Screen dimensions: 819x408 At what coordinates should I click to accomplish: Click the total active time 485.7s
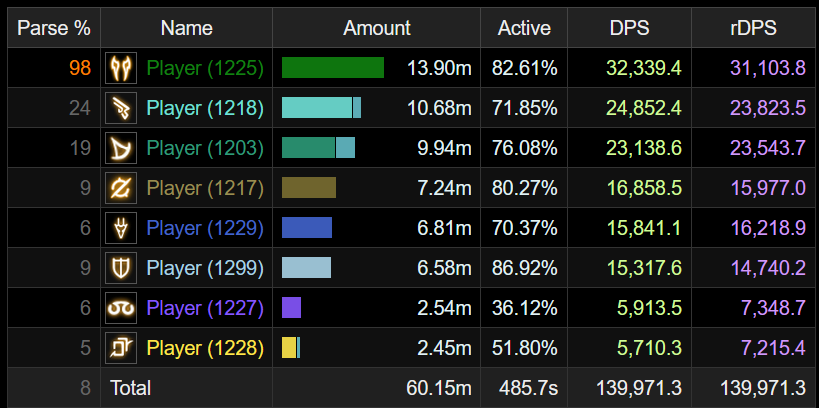tap(528, 388)
